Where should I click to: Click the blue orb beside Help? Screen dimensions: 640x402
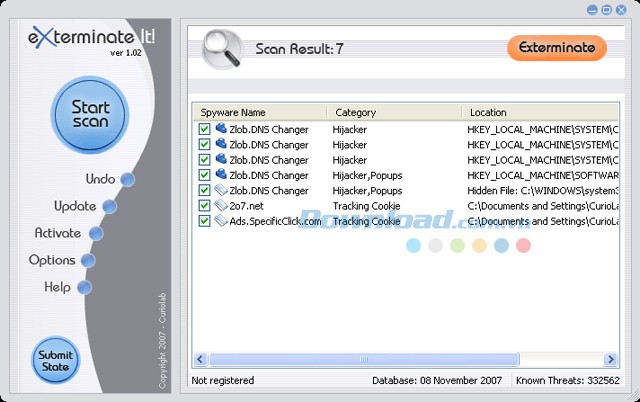(84, 288)
